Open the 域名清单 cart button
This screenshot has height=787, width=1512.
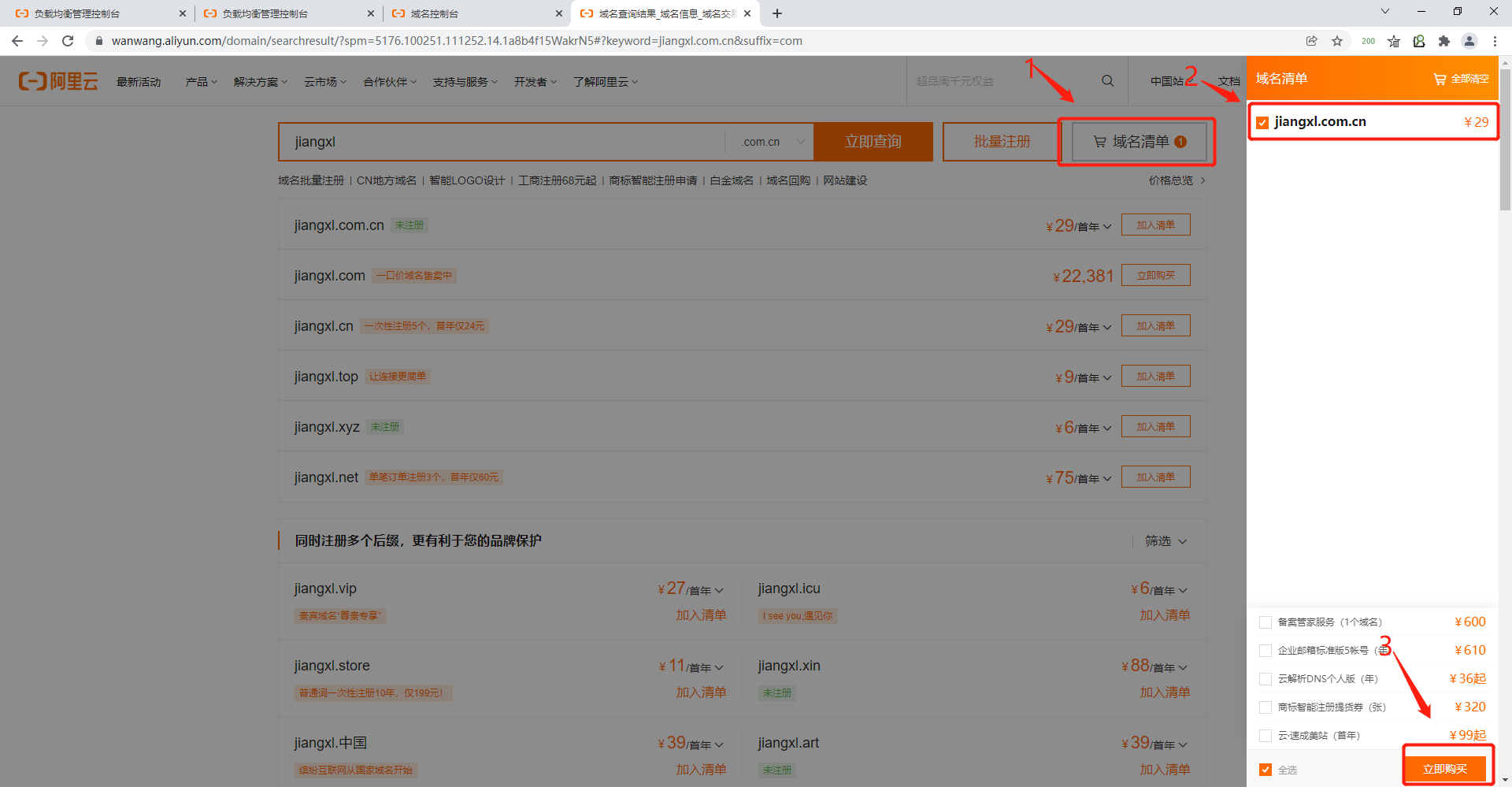coord(1140,142)
